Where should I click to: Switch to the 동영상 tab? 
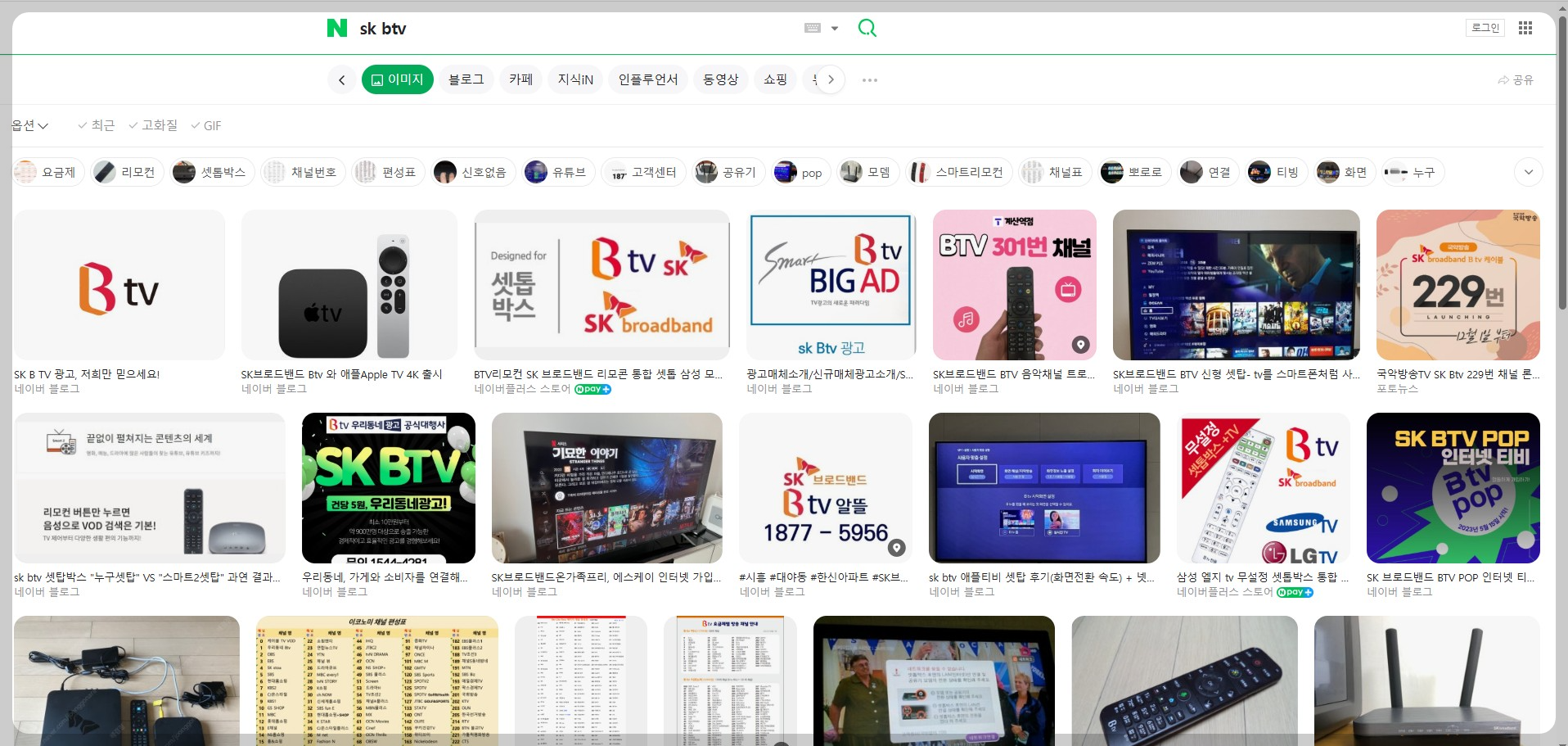click(721, 79)
